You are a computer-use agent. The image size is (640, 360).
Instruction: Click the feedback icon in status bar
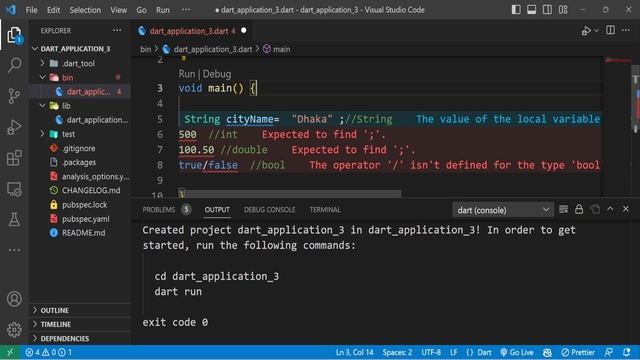tap(609, 352)
